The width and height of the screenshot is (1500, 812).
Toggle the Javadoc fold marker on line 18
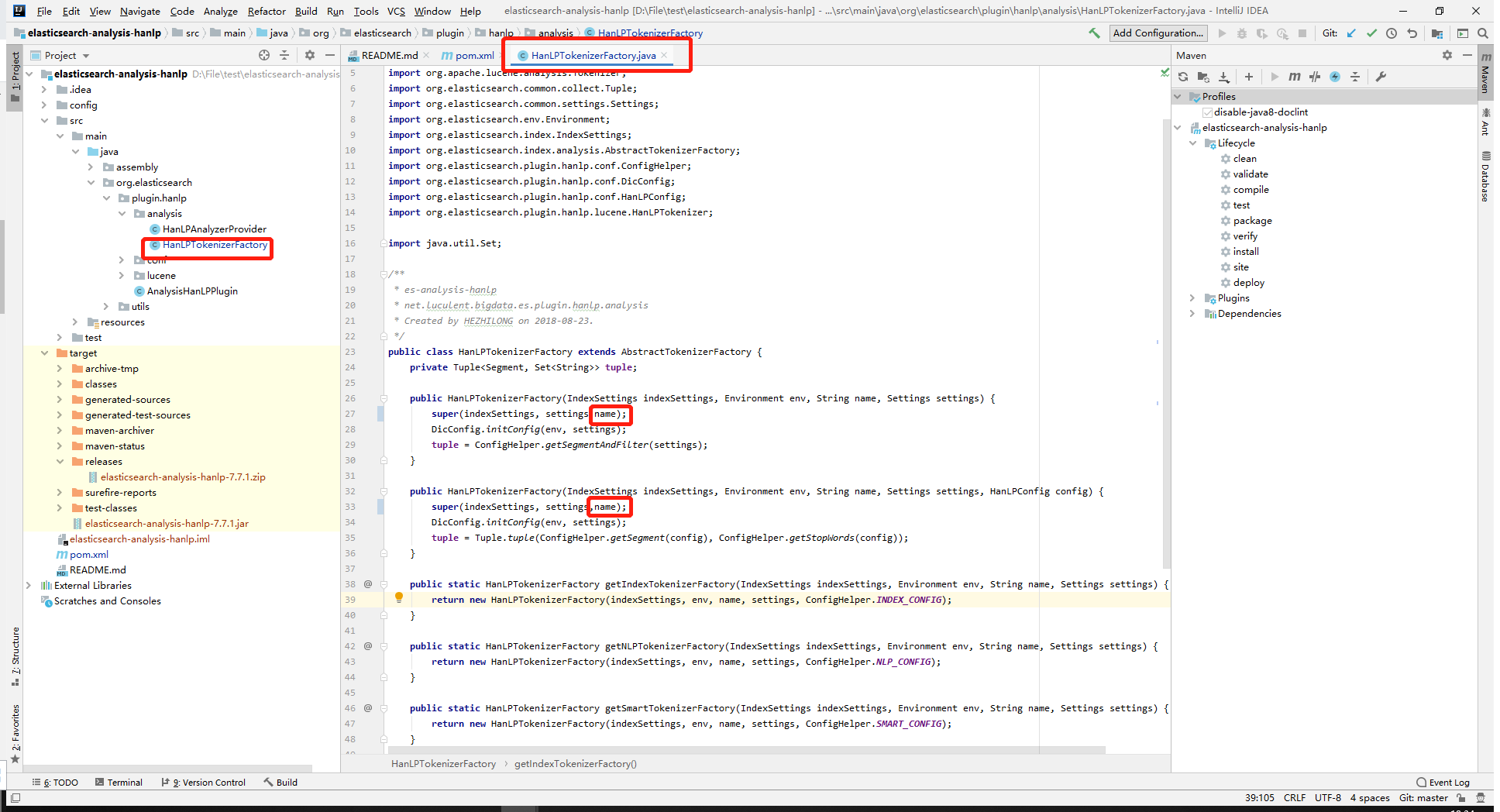click(384, 274)
